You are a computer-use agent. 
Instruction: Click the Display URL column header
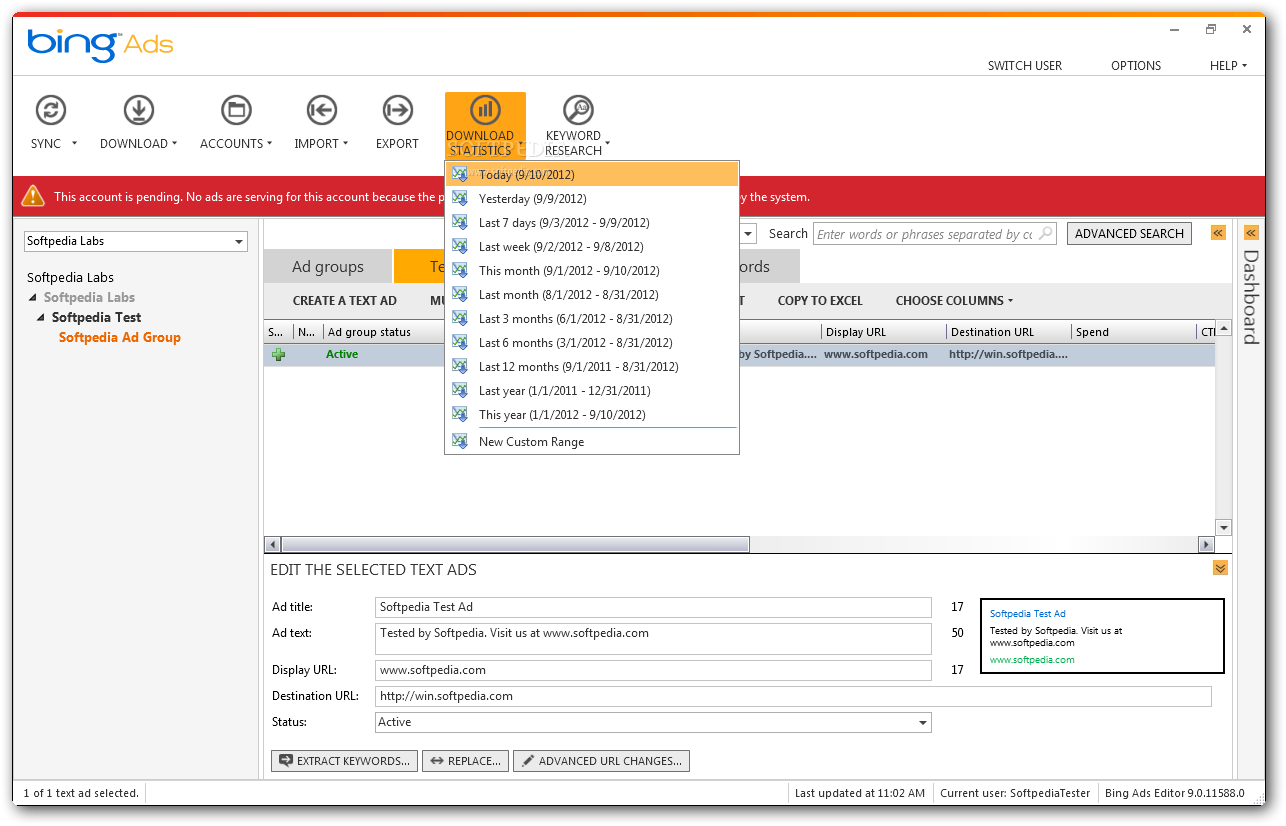(883, 331)
